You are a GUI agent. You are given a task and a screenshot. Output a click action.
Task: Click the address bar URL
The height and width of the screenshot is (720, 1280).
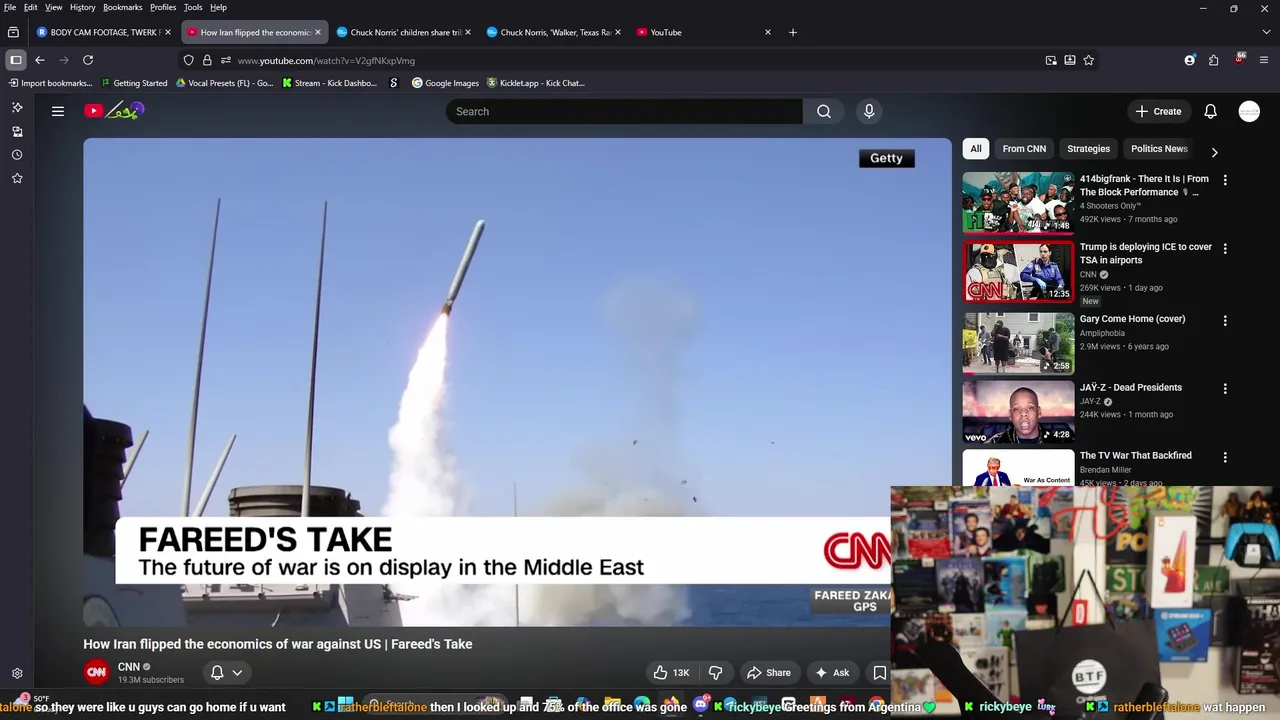click(326, 60)
